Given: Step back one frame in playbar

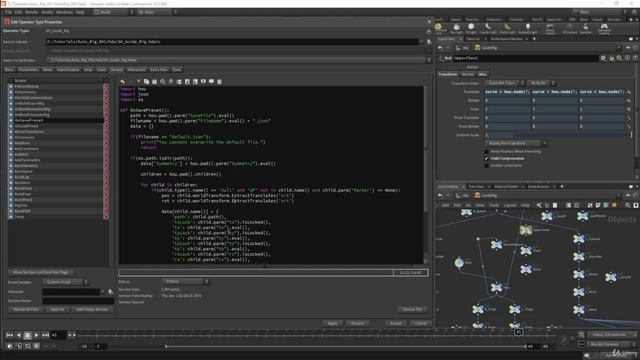Looking at the screenshot, I should (x=18, y=335).
